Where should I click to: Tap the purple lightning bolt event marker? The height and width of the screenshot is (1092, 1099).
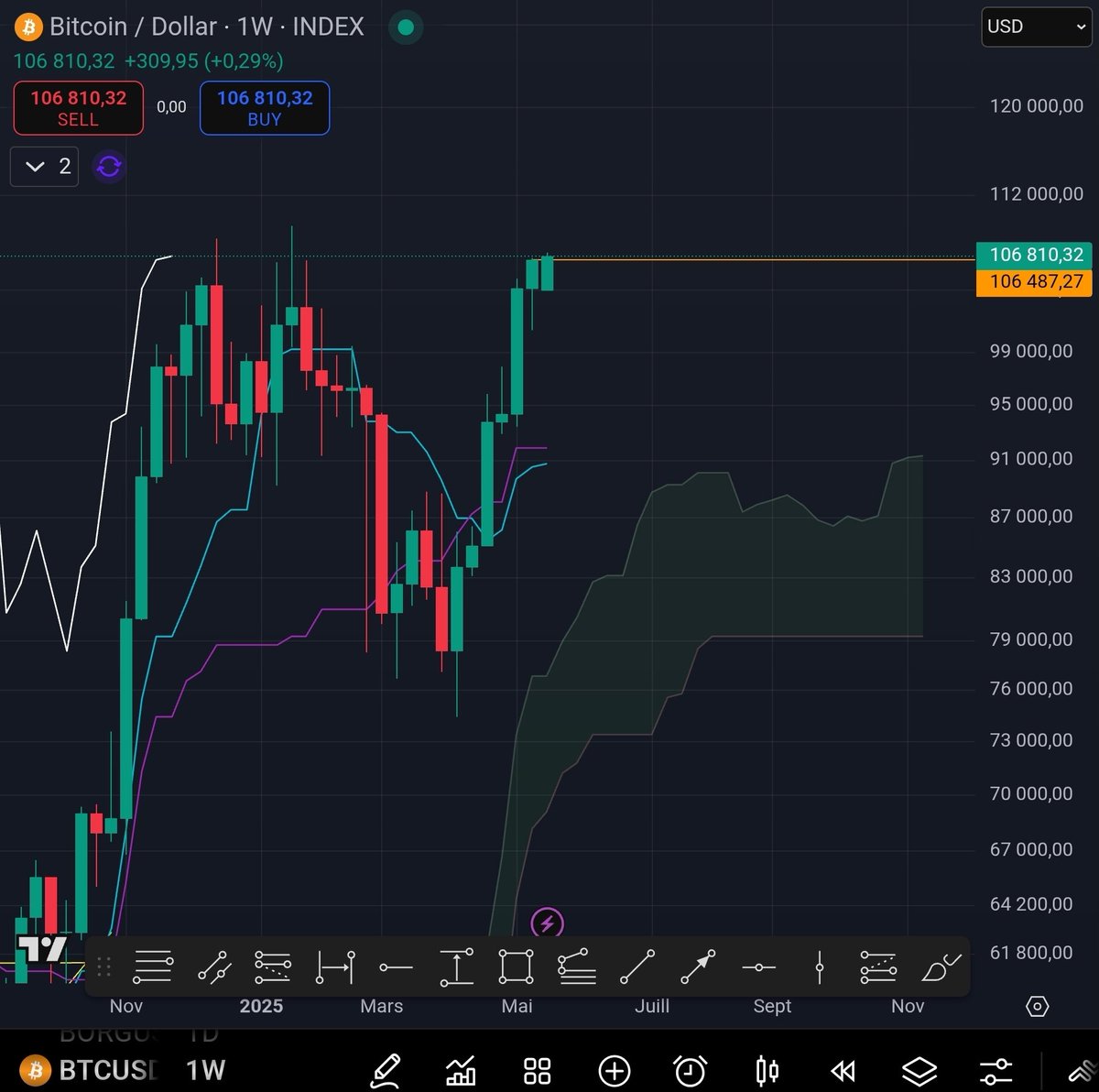[547, 923]
